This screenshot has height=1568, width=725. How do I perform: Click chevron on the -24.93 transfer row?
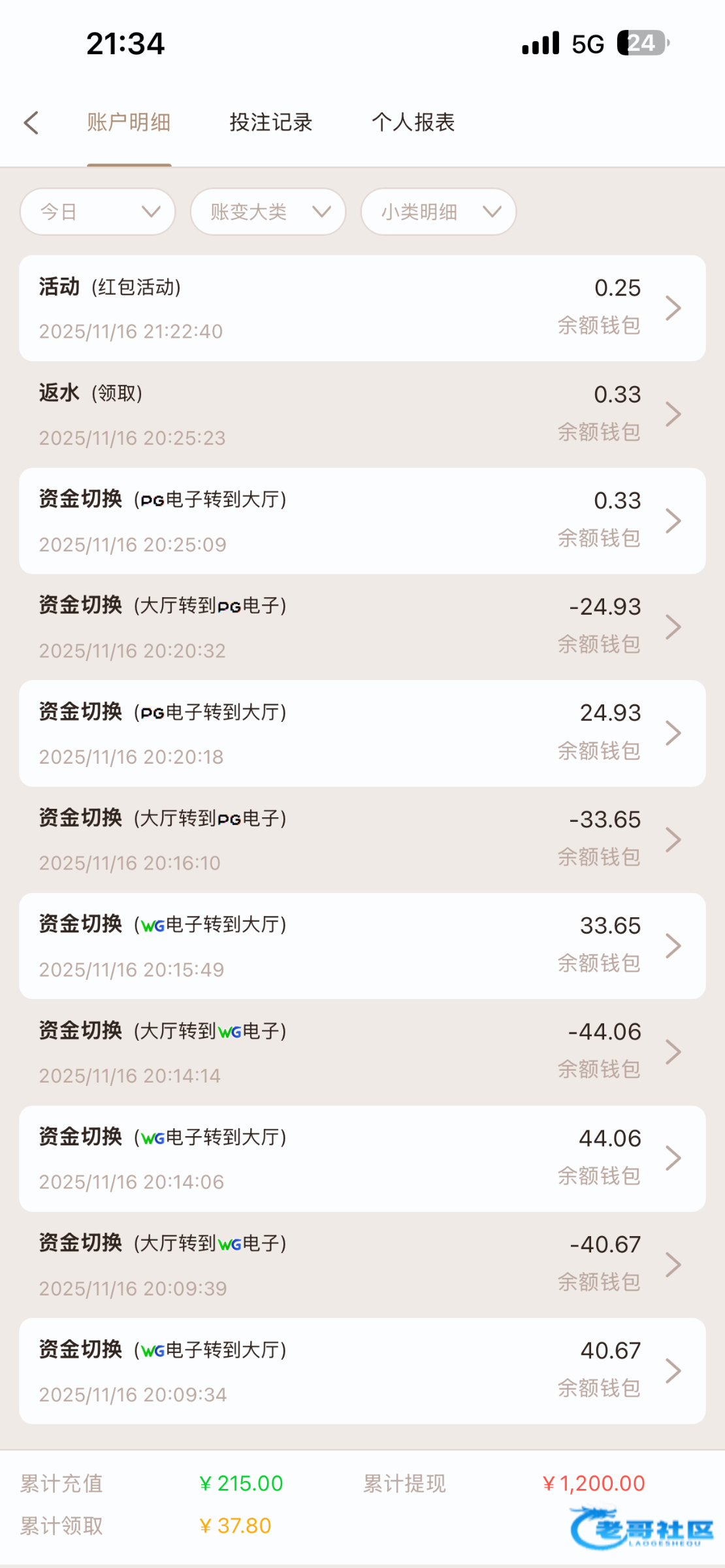(x=673, y=627)
